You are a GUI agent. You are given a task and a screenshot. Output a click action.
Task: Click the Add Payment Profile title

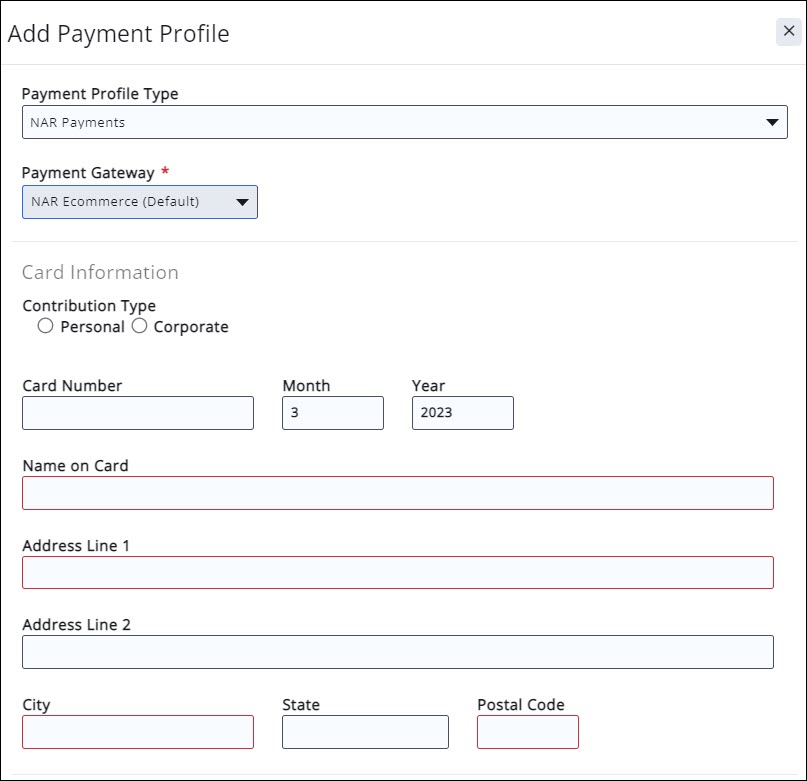pos(119,34)
